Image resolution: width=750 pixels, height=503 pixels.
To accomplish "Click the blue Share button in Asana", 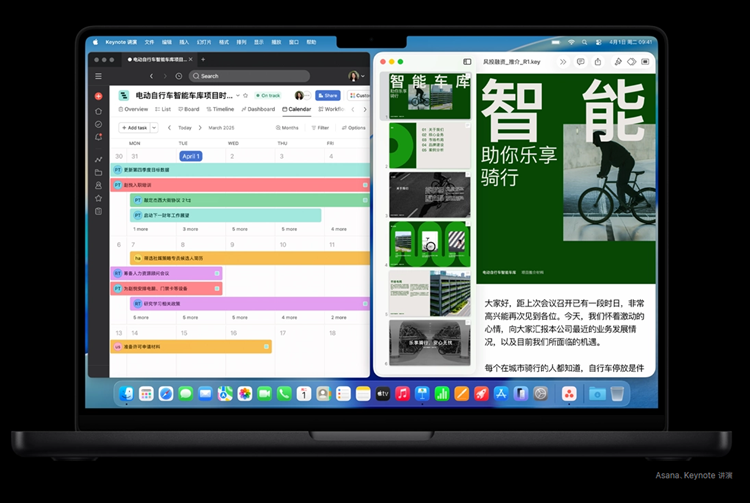I will click(328, 95).
